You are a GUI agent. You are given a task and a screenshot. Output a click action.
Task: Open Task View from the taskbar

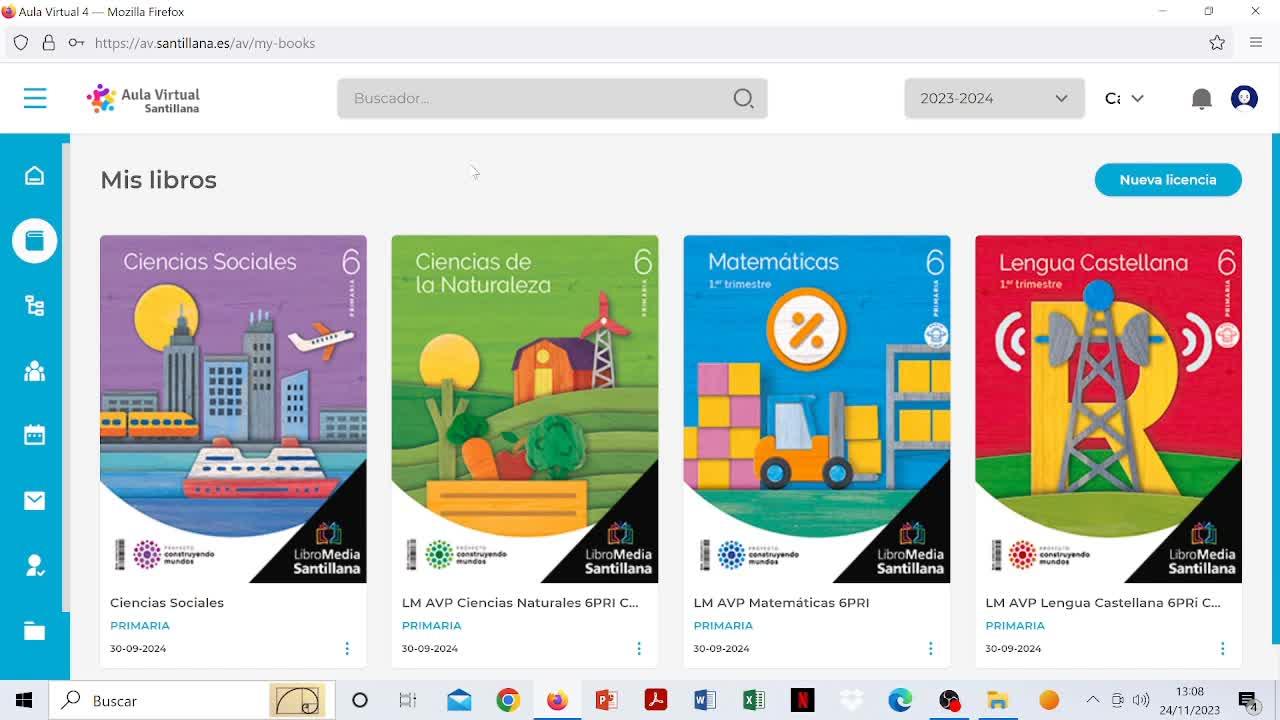pos(408,700)
